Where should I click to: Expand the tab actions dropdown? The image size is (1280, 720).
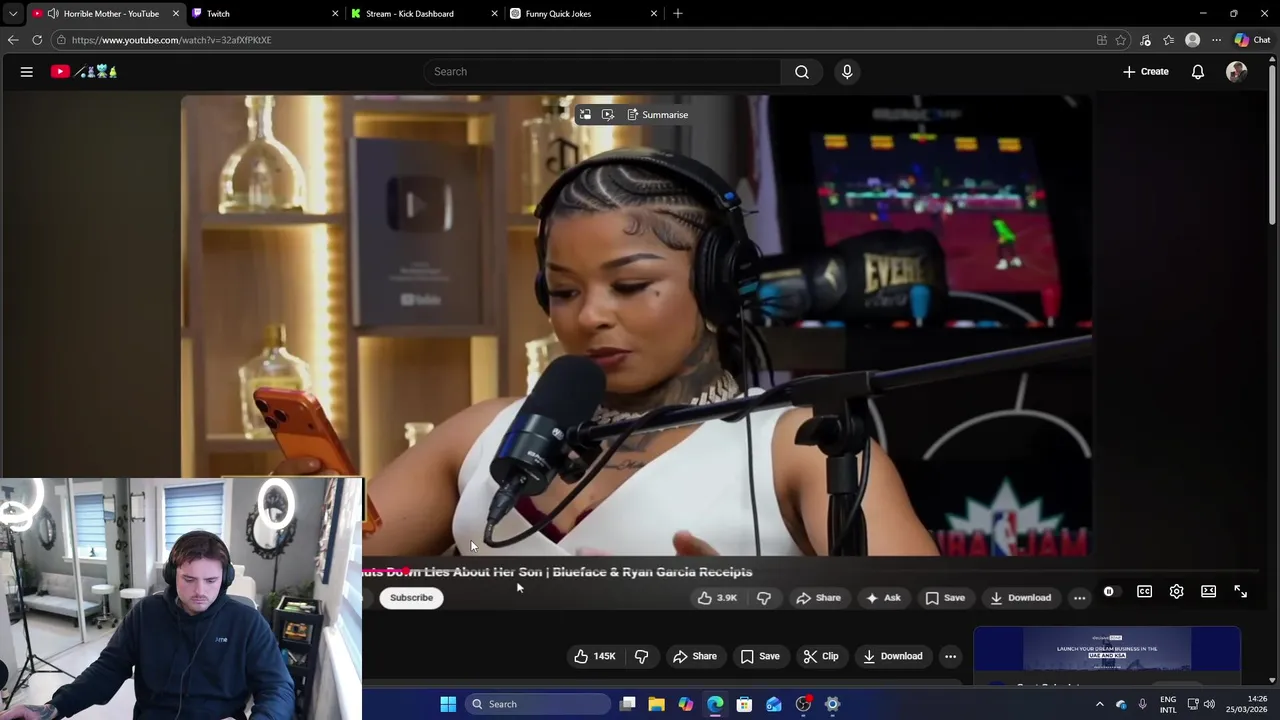pos(13,14)
